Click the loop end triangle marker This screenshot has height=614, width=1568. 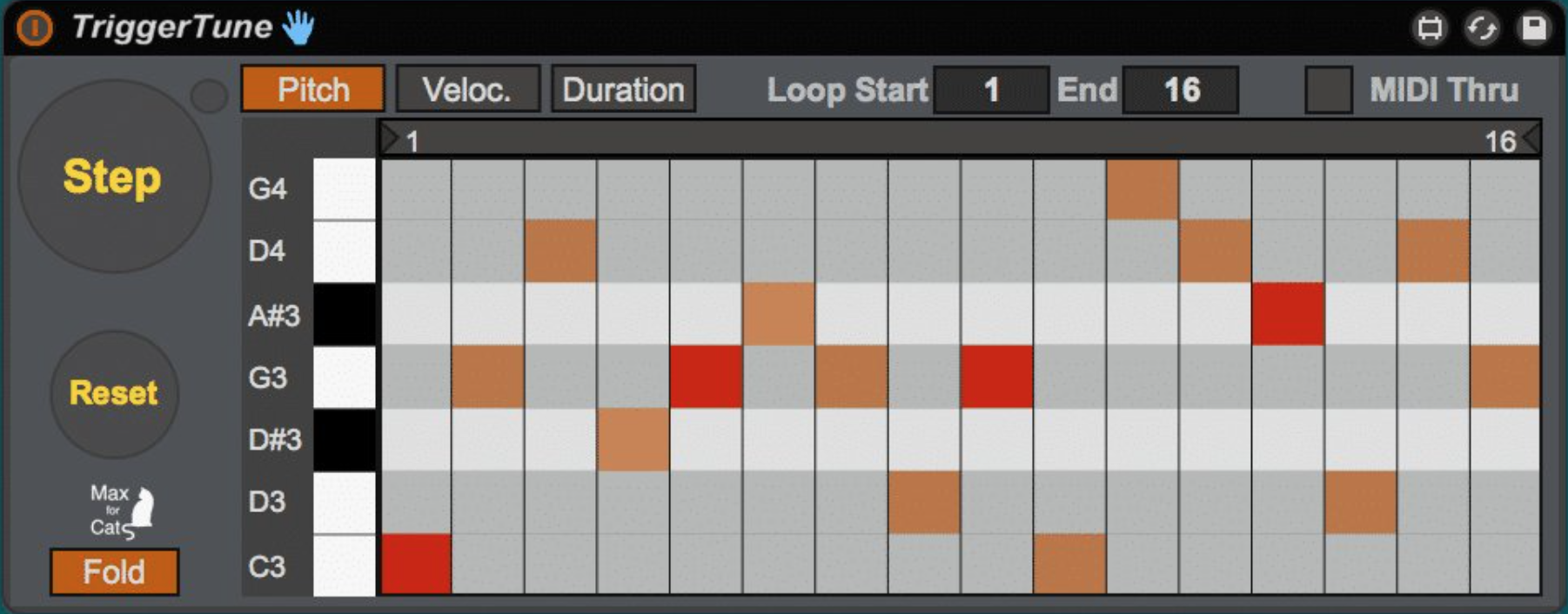click(1531, 139)
